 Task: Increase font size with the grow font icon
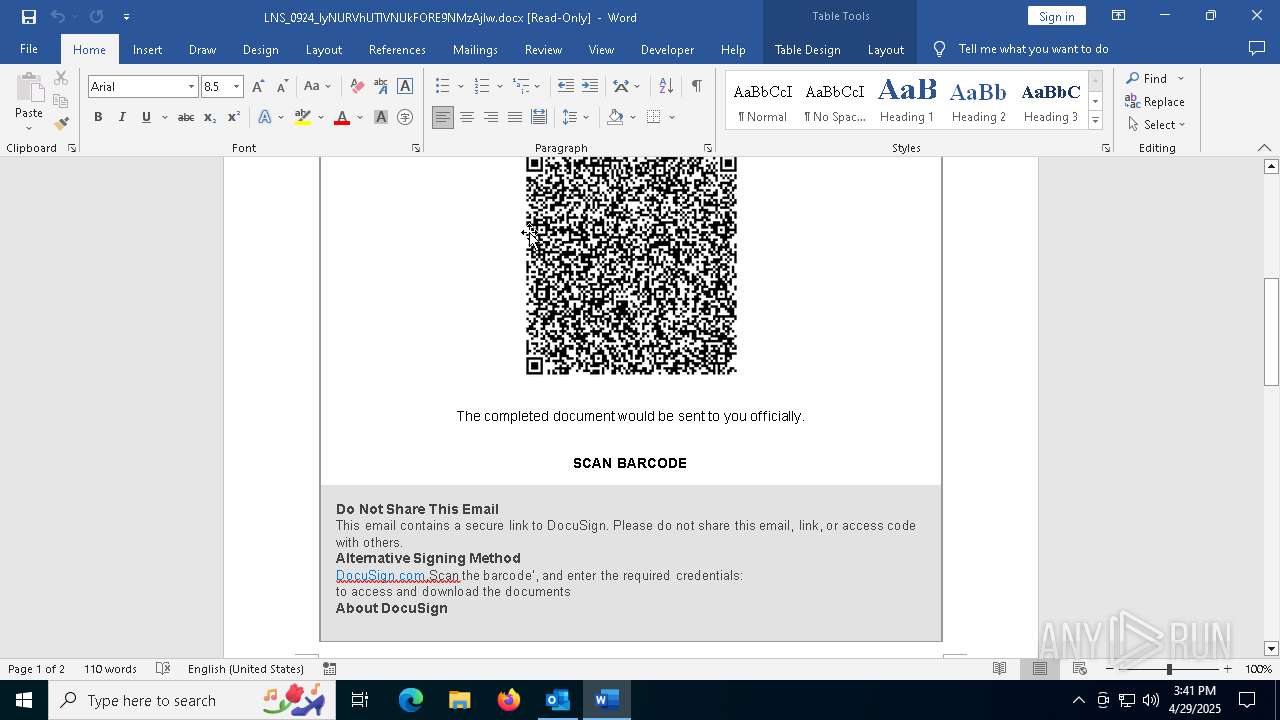(258, 86)
